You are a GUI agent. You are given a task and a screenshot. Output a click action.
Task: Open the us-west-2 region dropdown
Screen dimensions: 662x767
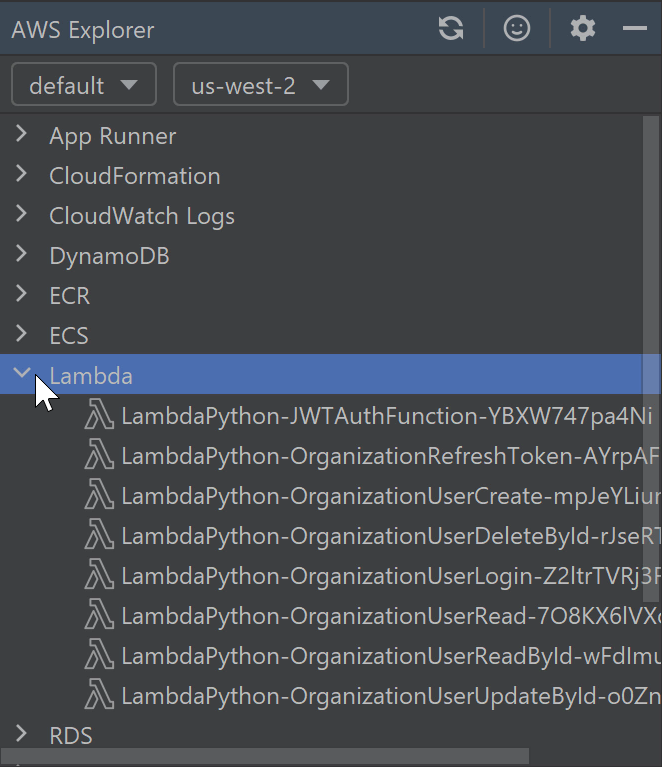click(260, 85)
